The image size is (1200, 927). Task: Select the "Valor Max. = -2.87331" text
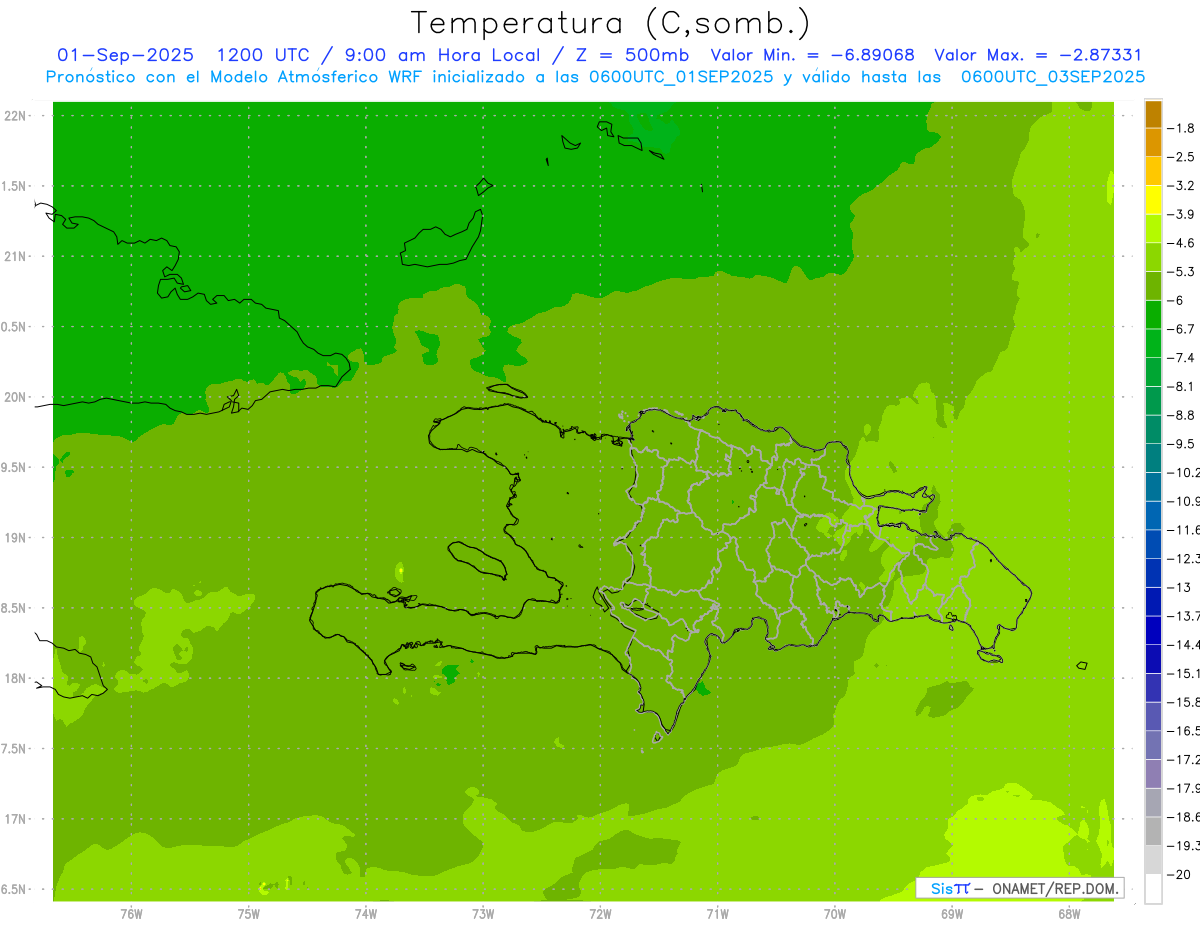pyautogui.click(x=1038, y=55)
